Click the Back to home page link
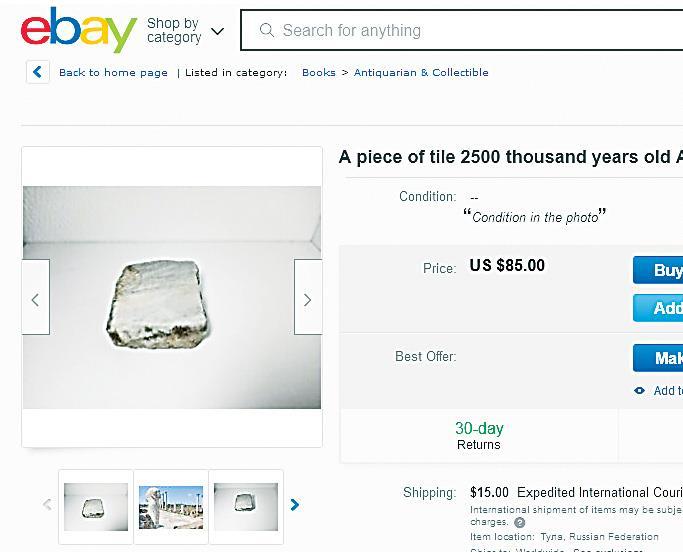The width and height of the screenshot is (683, 552). coord(113,73)
